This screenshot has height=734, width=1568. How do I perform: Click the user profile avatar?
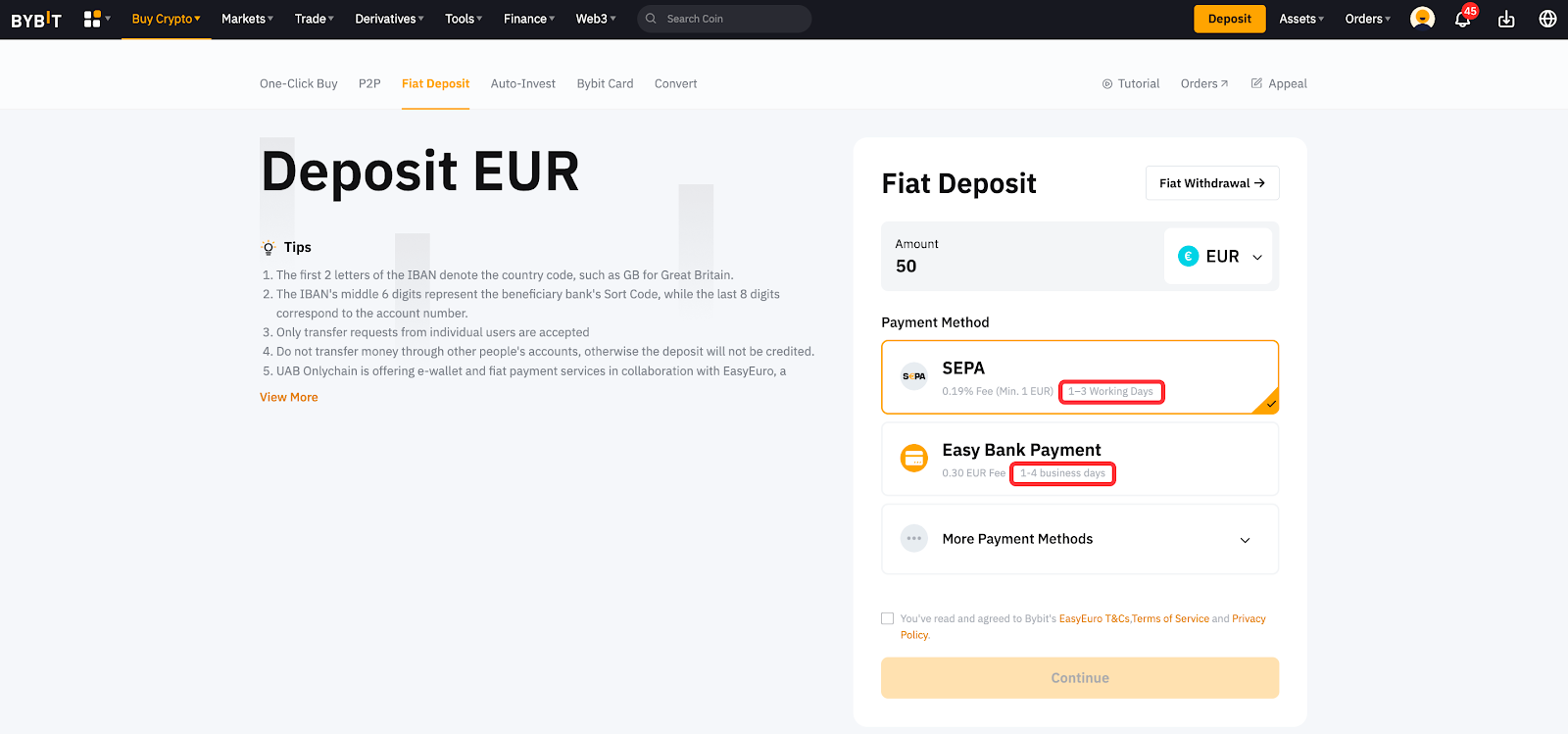click(1422, 19)
